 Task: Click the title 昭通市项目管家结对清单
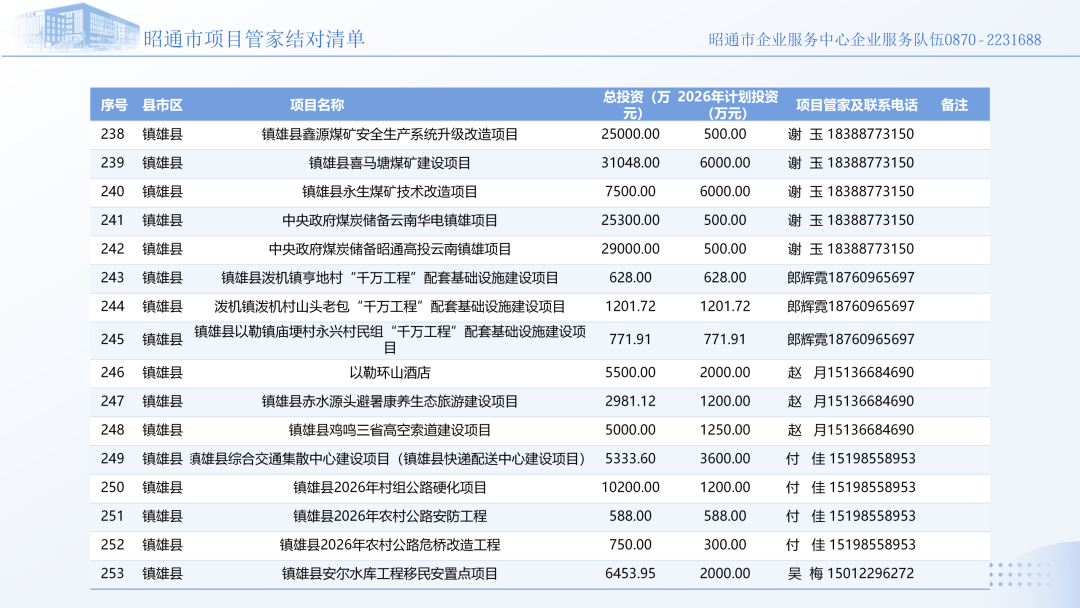[254, 39]
